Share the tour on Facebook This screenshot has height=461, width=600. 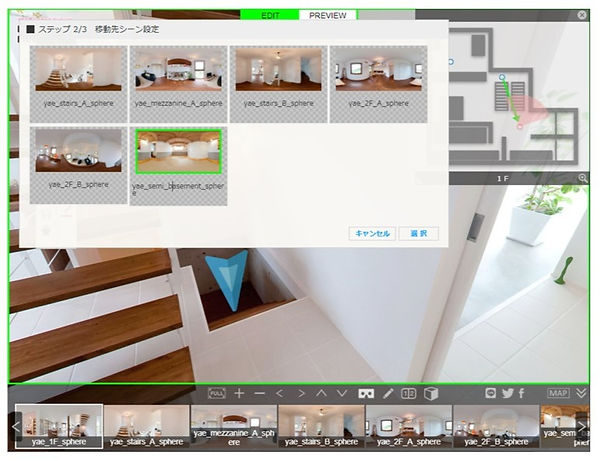521,394
